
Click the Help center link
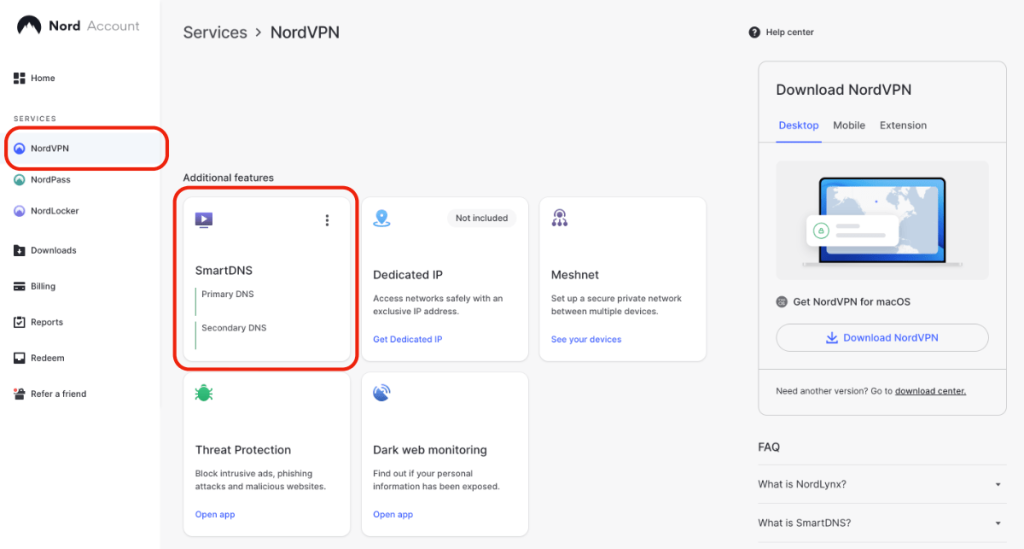pos(790,32)
